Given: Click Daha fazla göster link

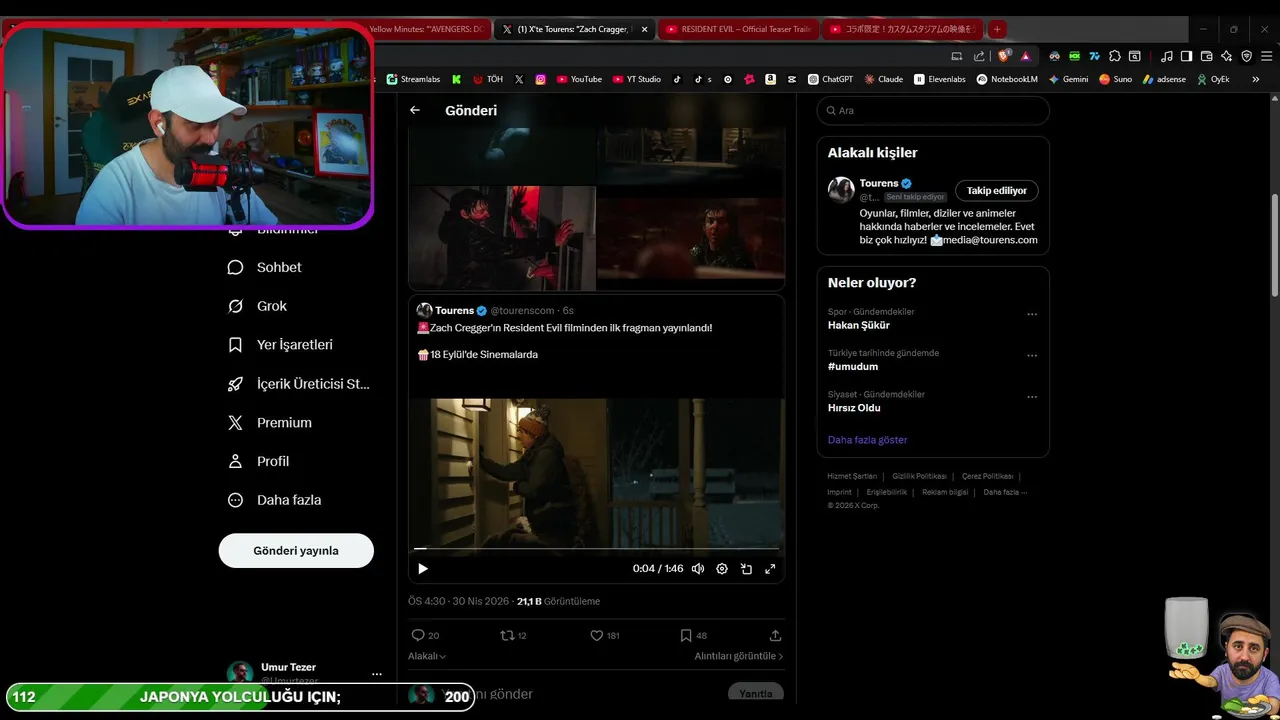Looking at the screenshot, I should [867, 440].
